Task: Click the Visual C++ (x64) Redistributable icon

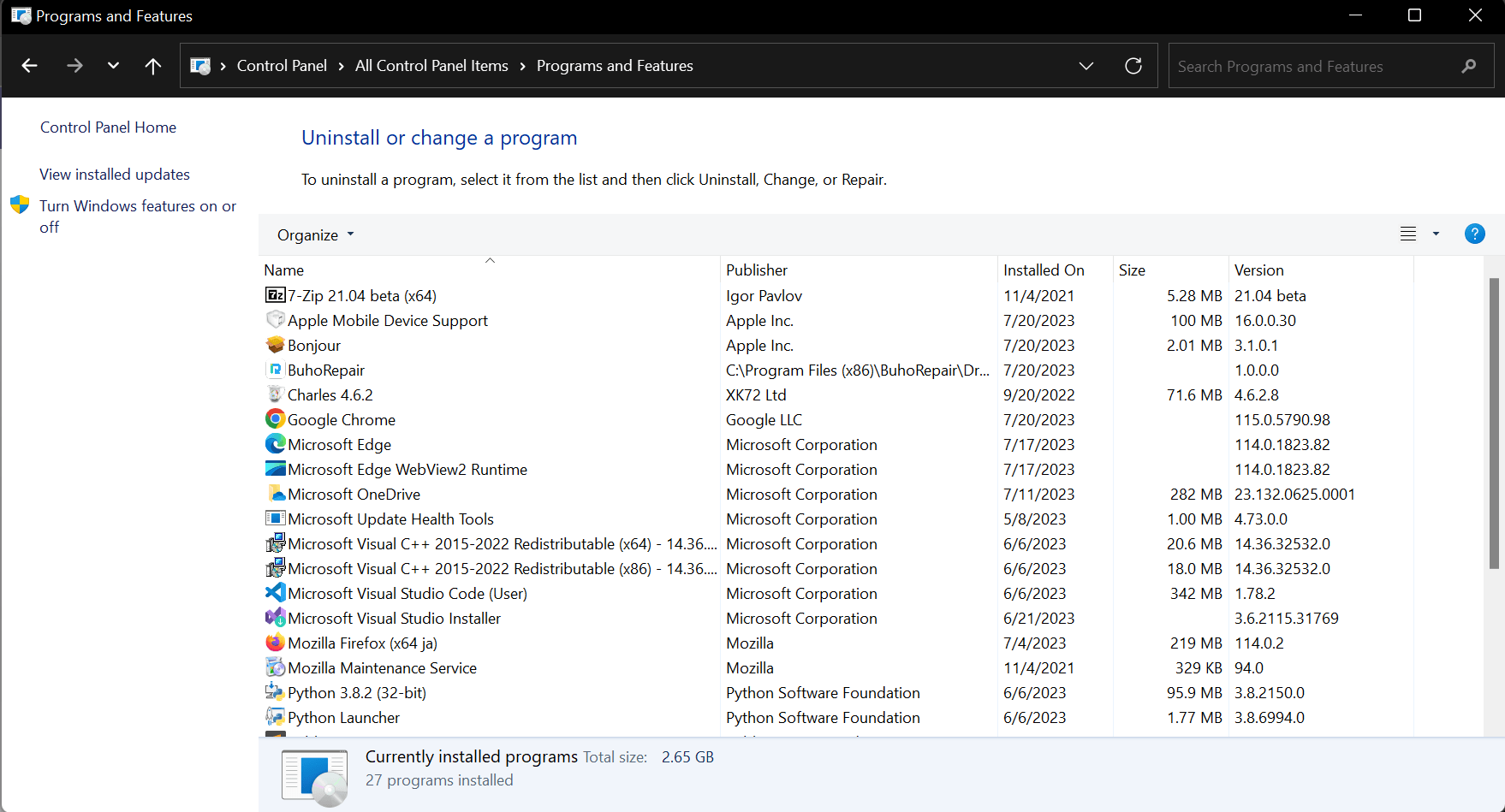Action: coord(275,543)
